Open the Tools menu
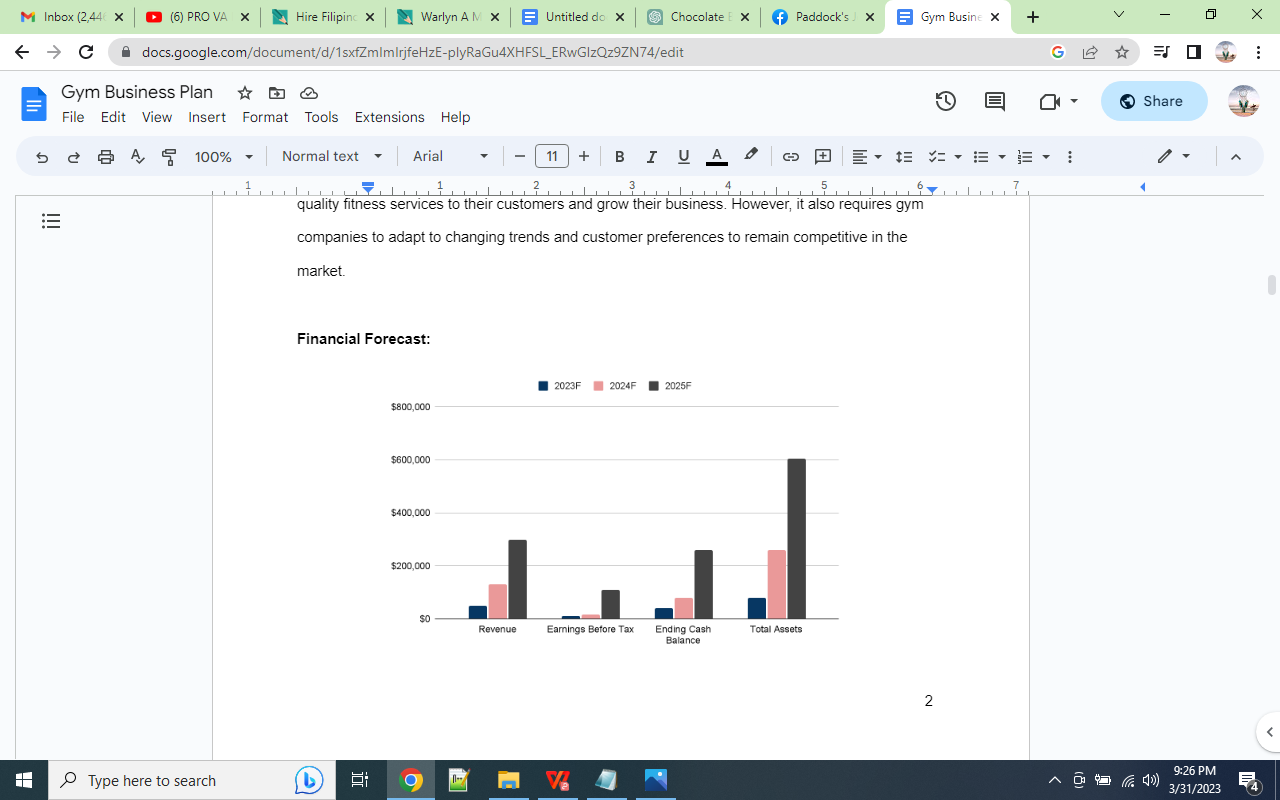 click(x=321, y=117)
